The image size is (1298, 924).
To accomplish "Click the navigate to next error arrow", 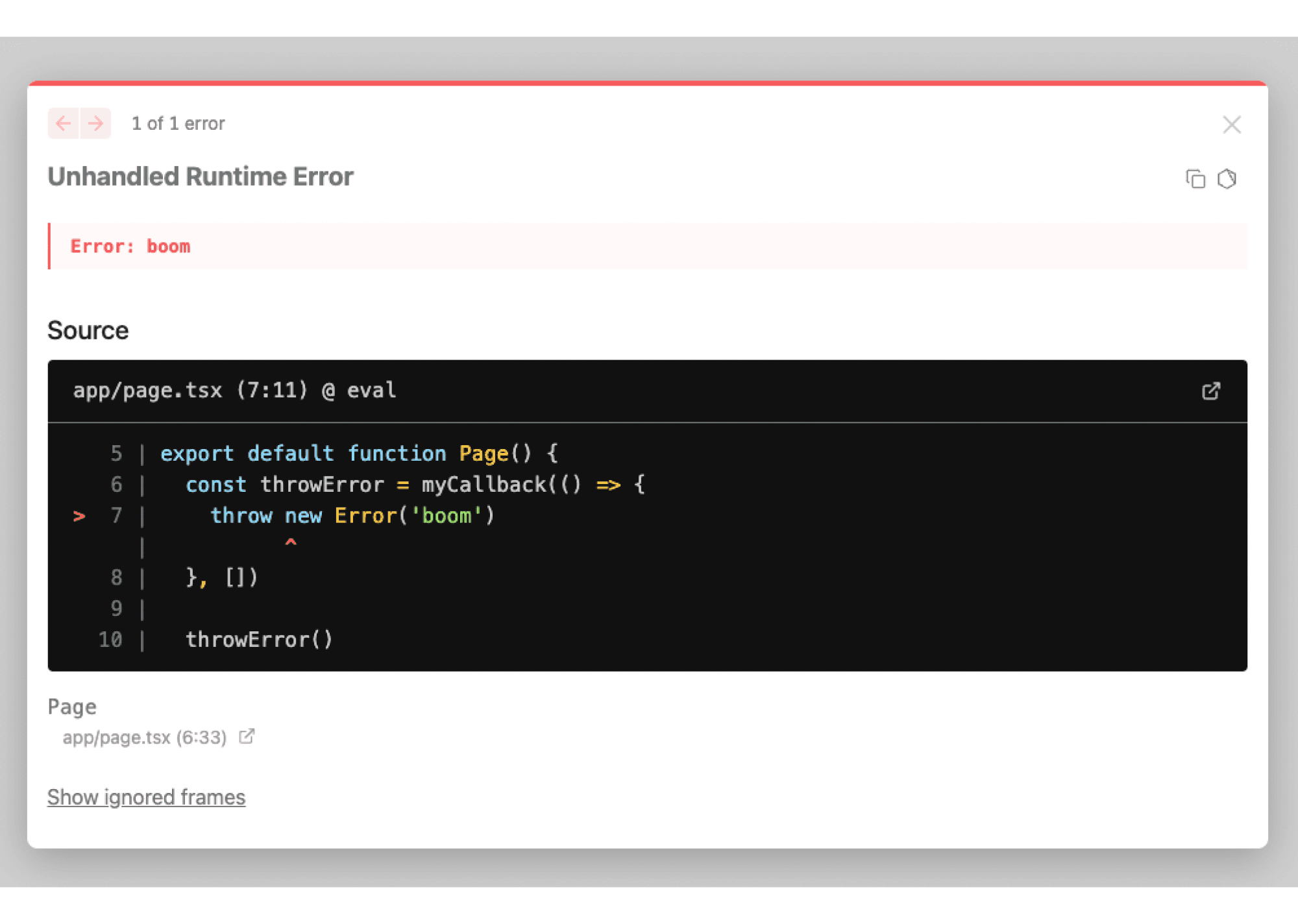I will [x=95, y=124].
